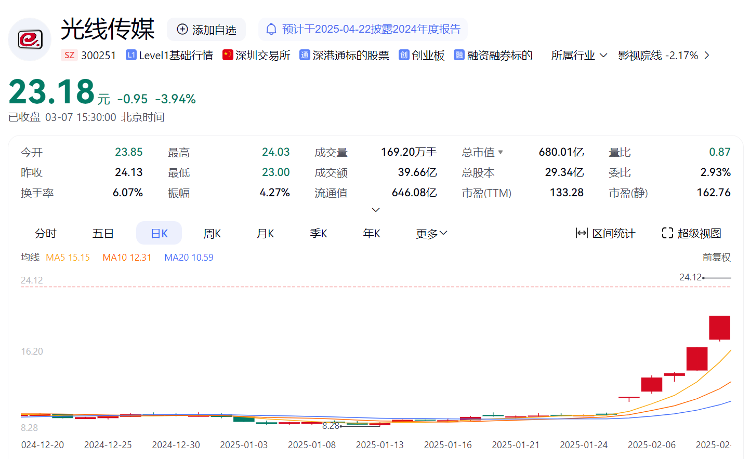750x459 pixels.
Task: Click the 成交额 value 39.66亿
Action: (417, 172)
